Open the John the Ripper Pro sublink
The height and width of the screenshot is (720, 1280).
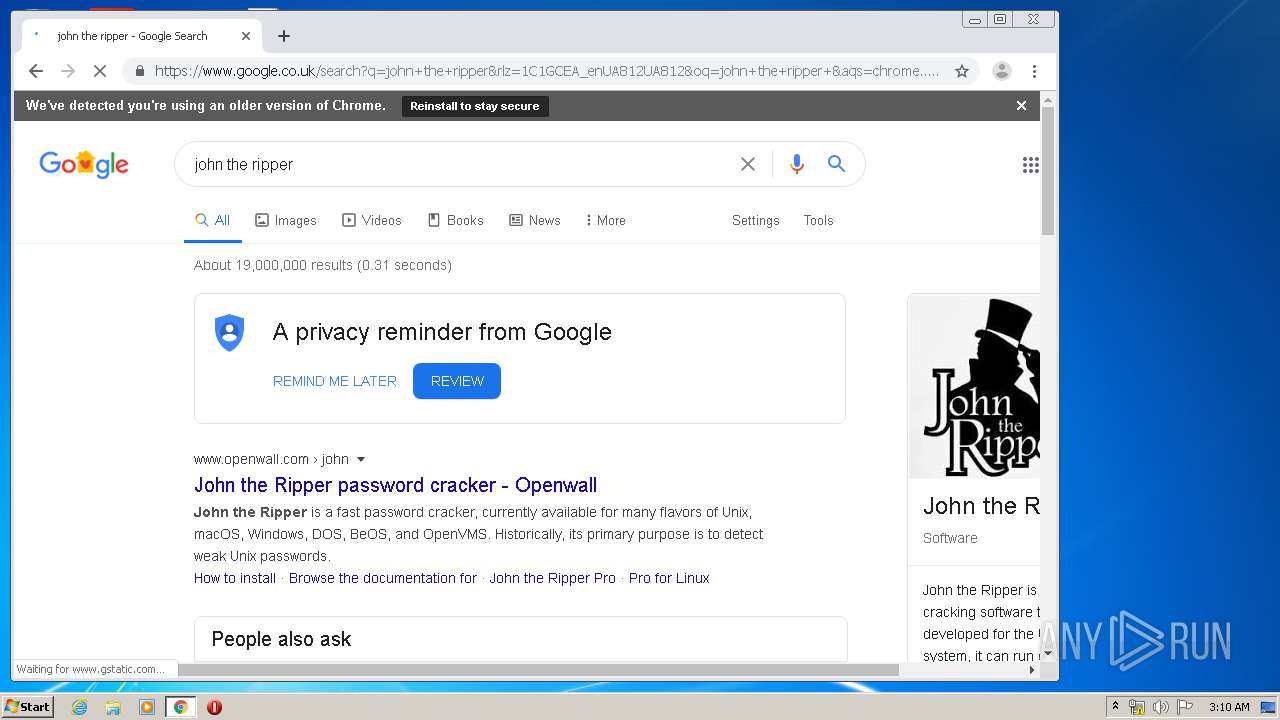(553, 578)
